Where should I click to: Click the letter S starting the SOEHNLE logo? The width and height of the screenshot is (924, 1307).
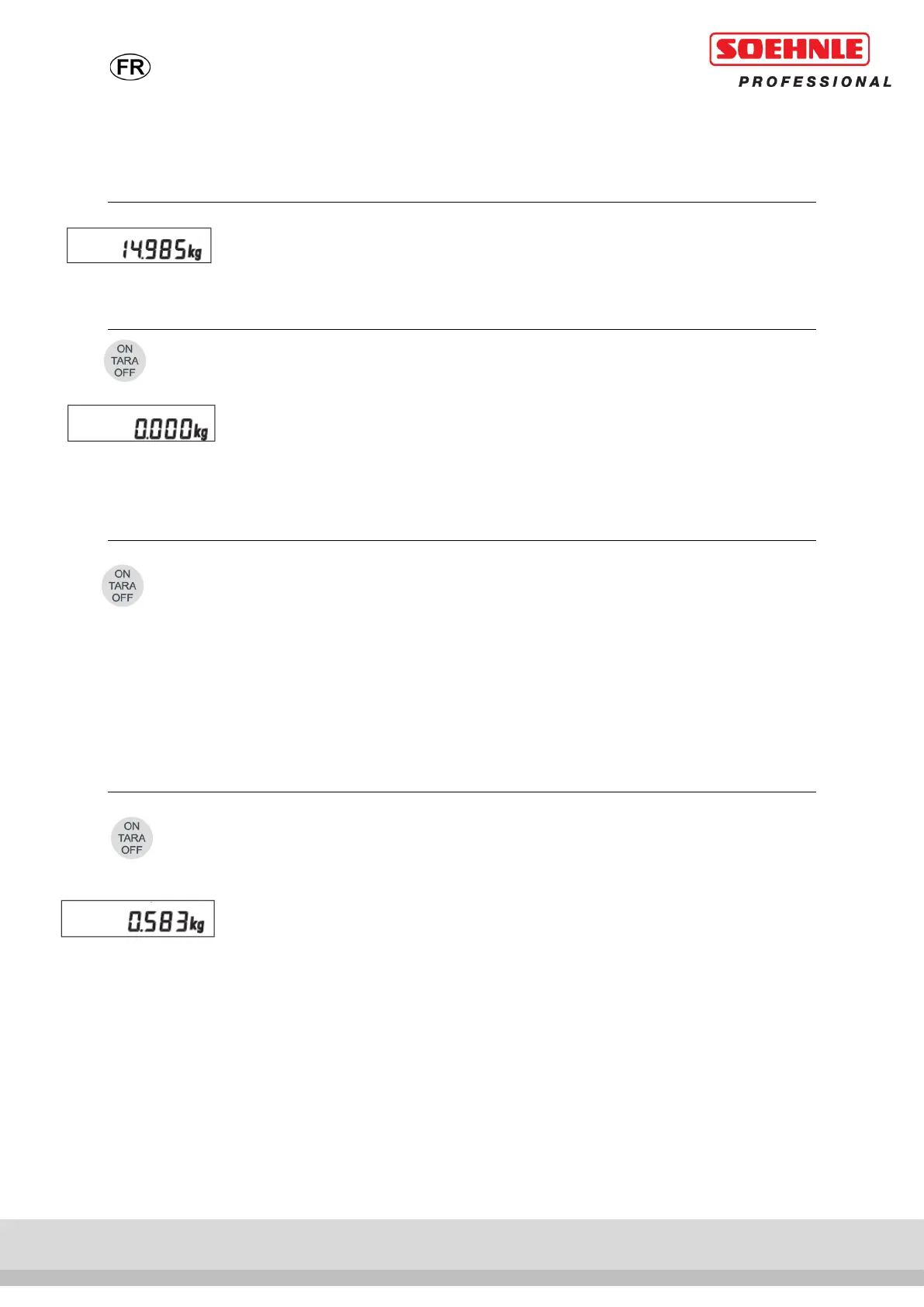(727, 50)
